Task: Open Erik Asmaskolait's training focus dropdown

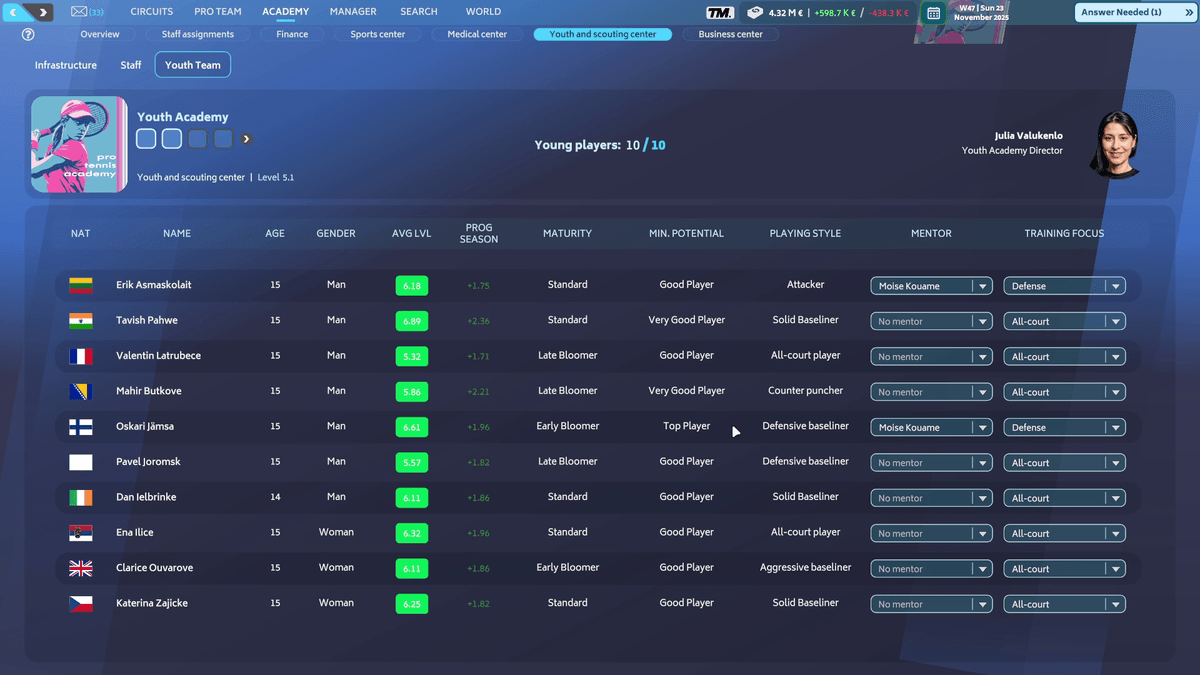Action: [1064, 286]
